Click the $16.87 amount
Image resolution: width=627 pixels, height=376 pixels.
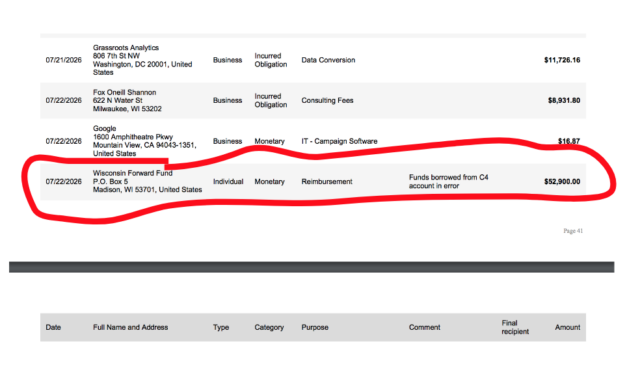click(x=569, y=141)
